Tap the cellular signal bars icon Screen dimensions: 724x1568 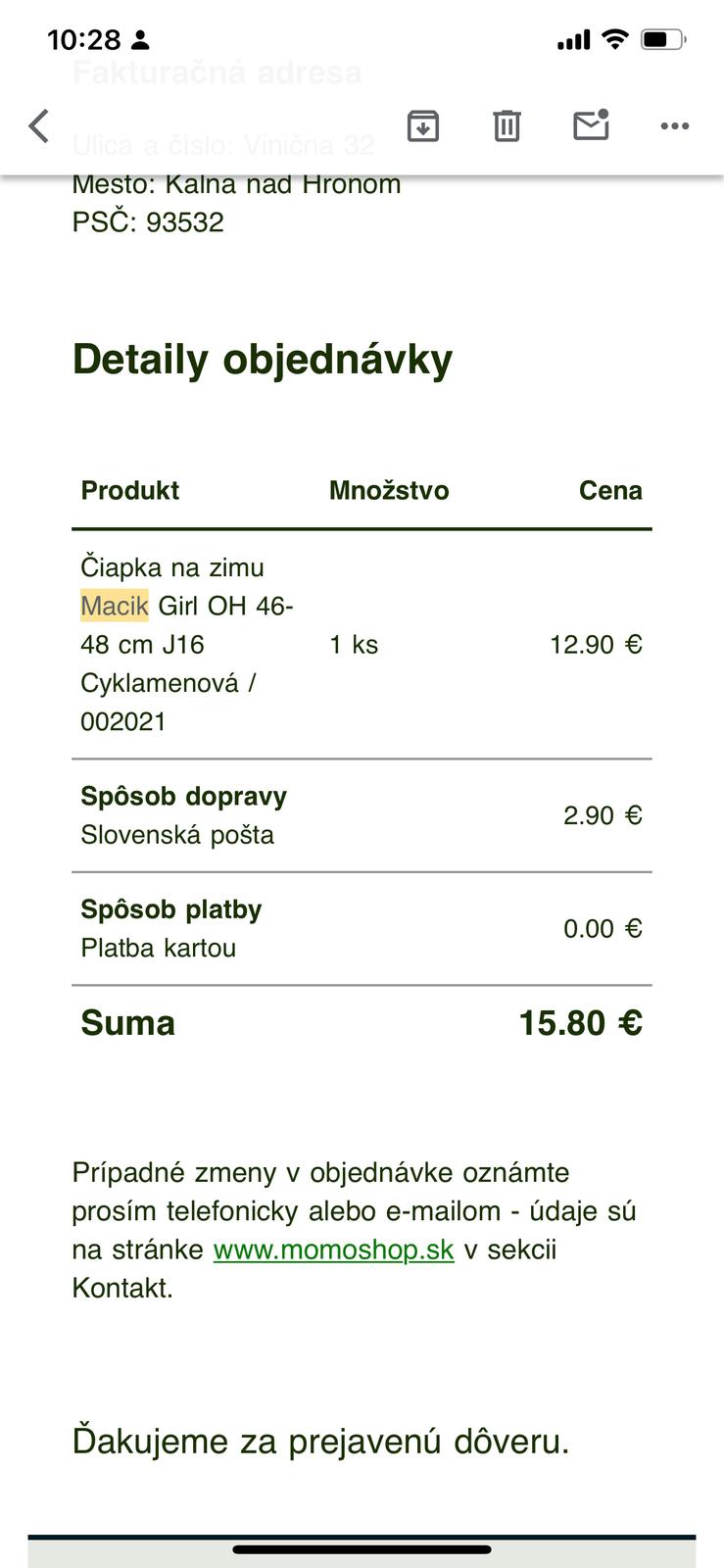pyautogui.click(x=574, y=40)
